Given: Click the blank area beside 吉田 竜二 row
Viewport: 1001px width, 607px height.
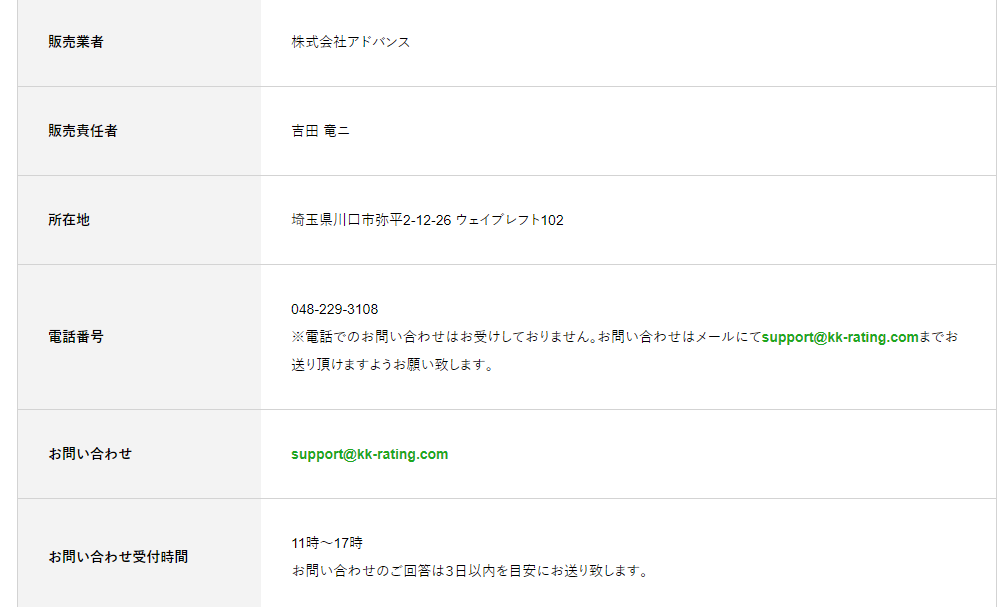Looking at the screenshot, I should pyautogui.click(x=670, y=131).
